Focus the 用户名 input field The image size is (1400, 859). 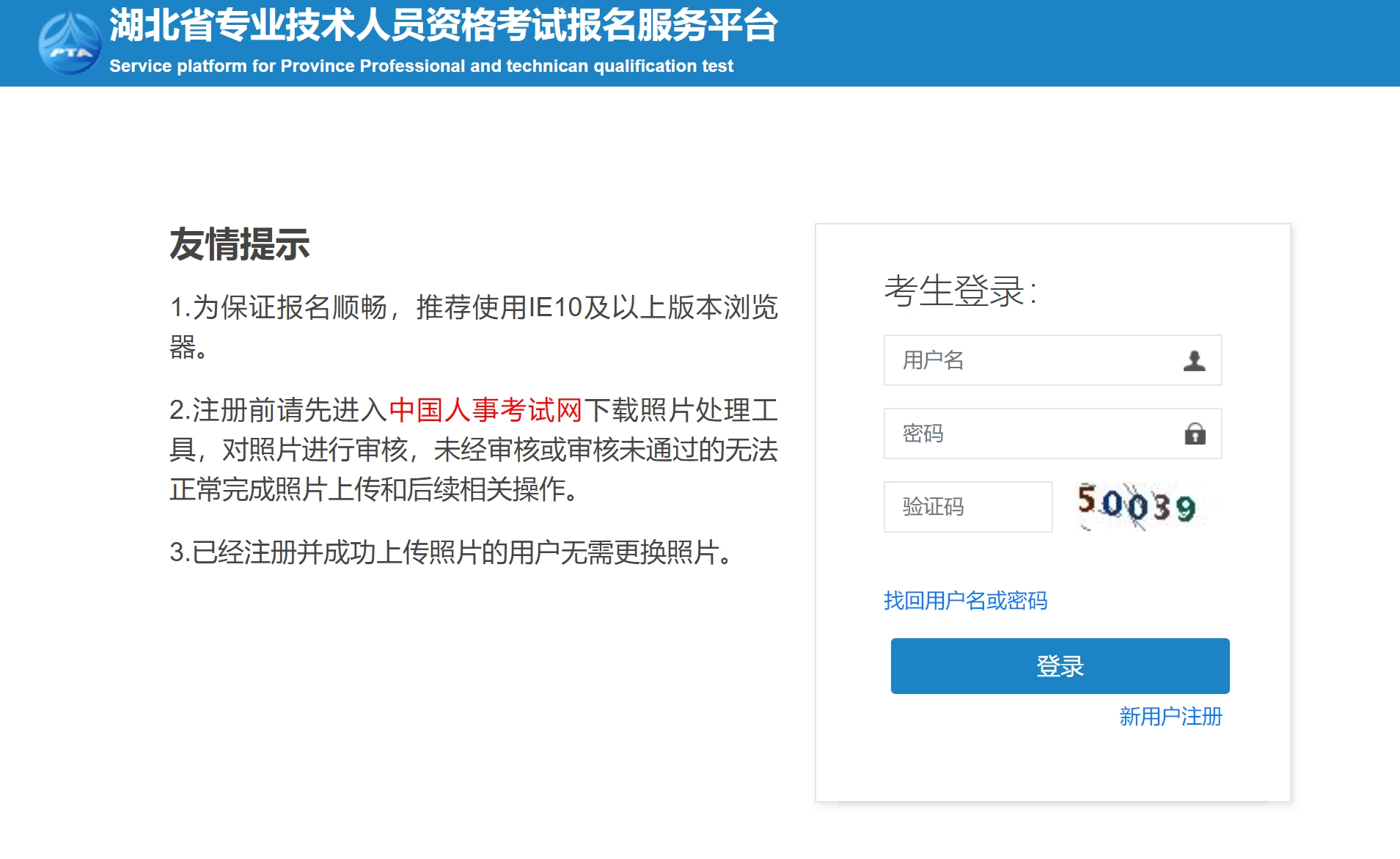point(1052,360)
